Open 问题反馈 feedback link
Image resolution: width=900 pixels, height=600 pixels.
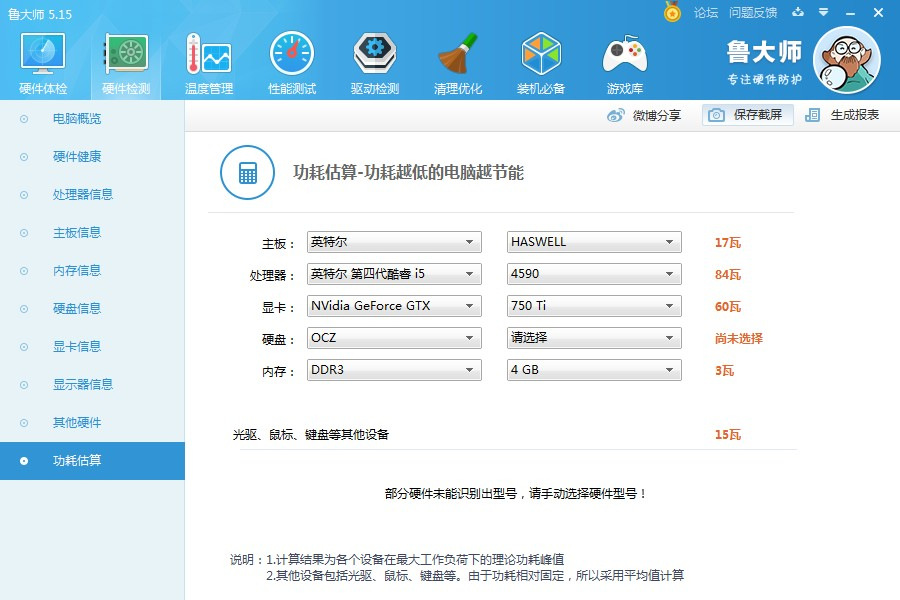click(752, 13)
